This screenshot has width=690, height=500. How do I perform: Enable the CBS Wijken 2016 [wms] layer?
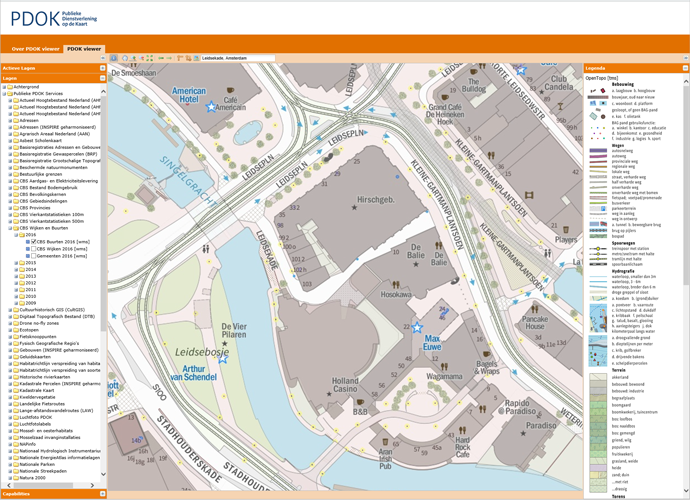coord(34,249)
